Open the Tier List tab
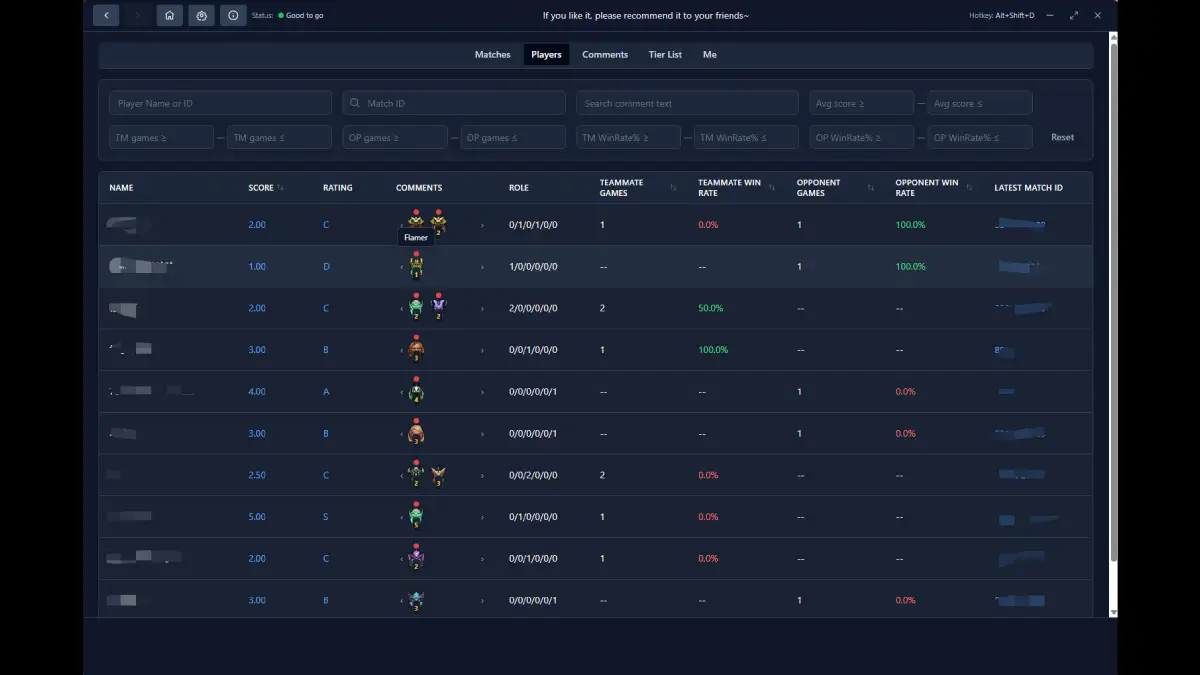 coord(665,55)
